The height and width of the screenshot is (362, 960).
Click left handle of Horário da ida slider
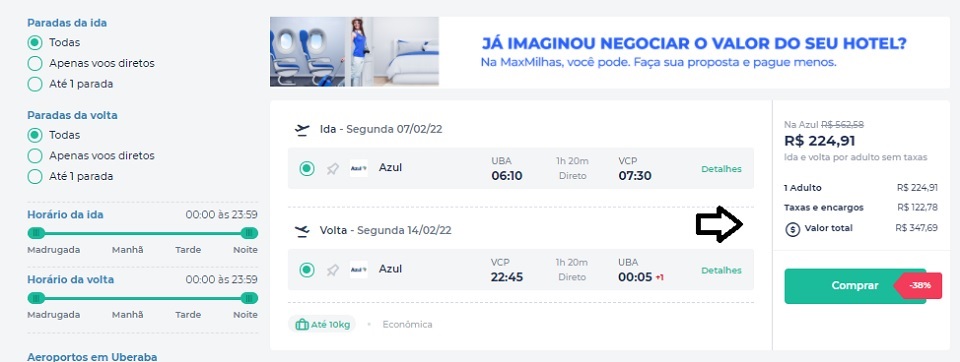point(36,233)
